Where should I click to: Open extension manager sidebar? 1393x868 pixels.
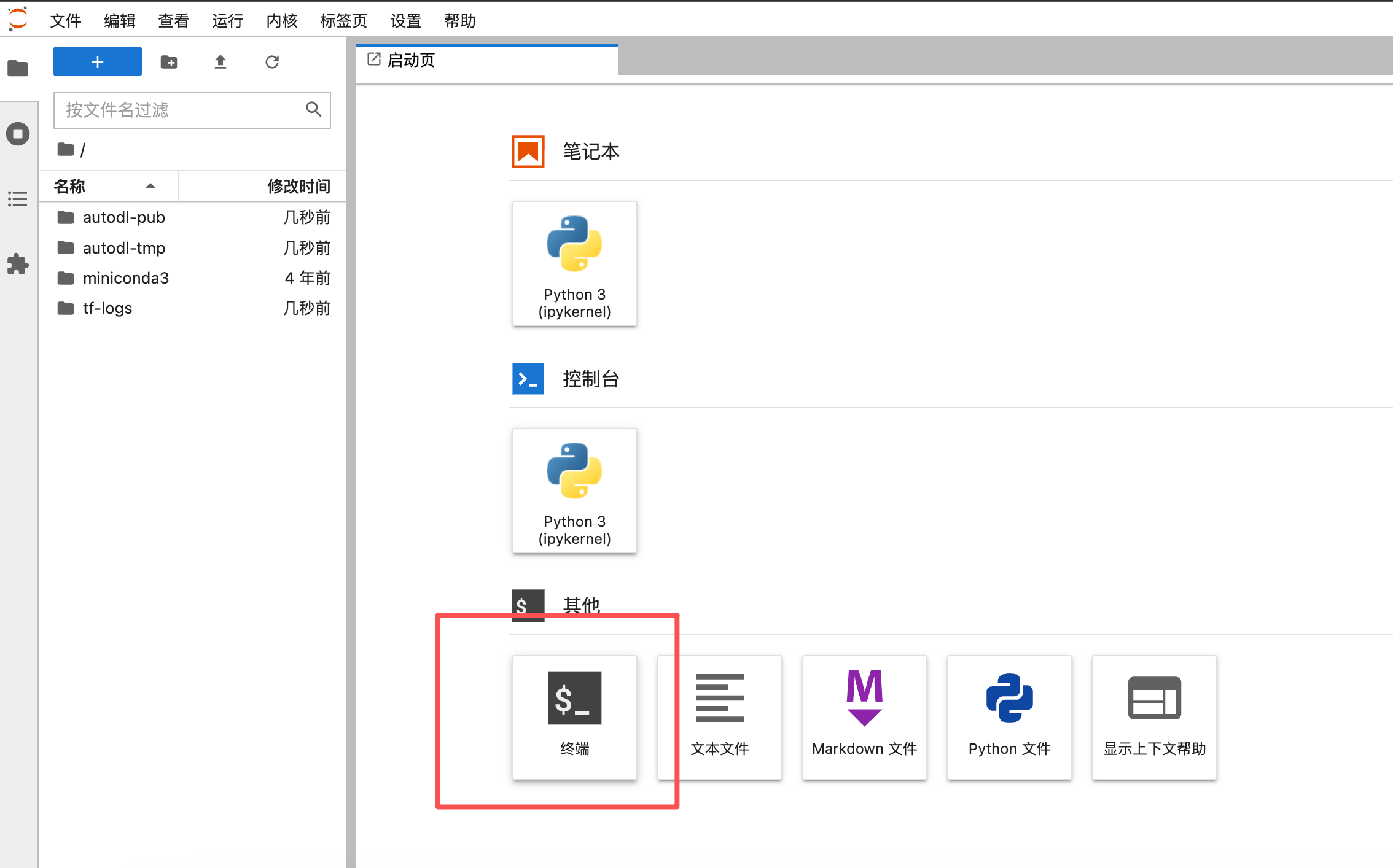tap(18, 264)
